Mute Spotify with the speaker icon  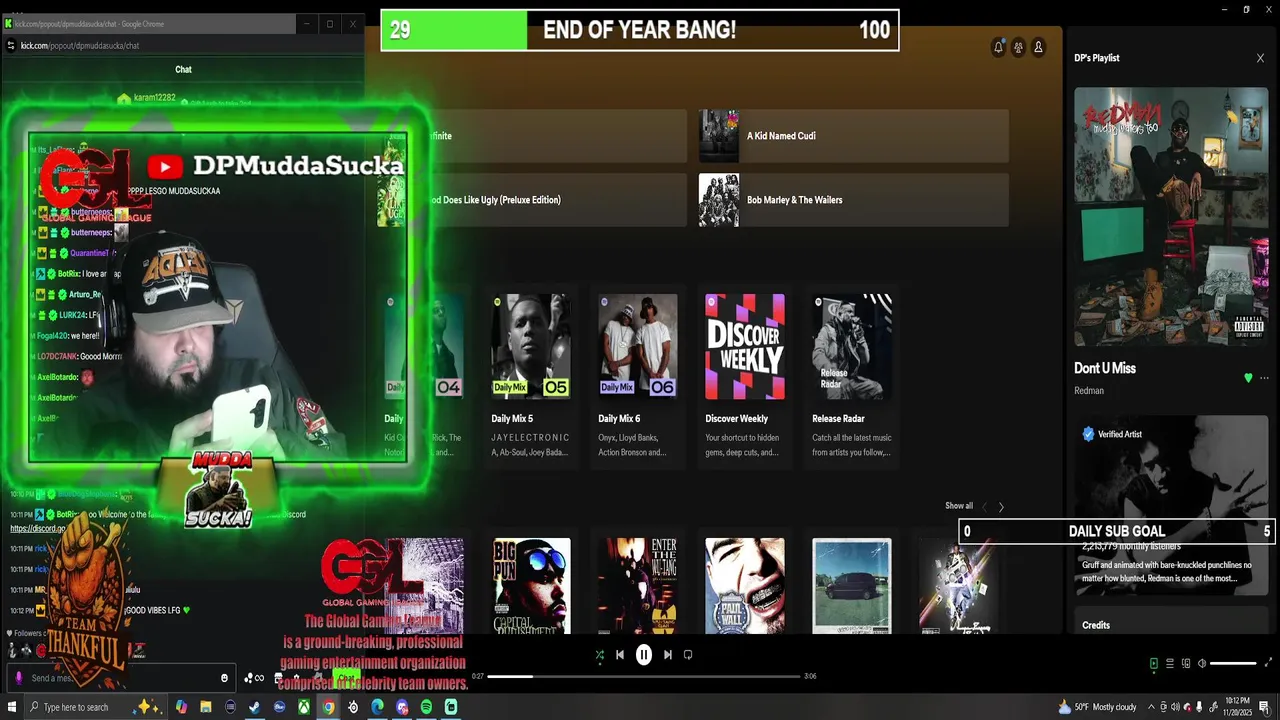(x=1201, y=663)
